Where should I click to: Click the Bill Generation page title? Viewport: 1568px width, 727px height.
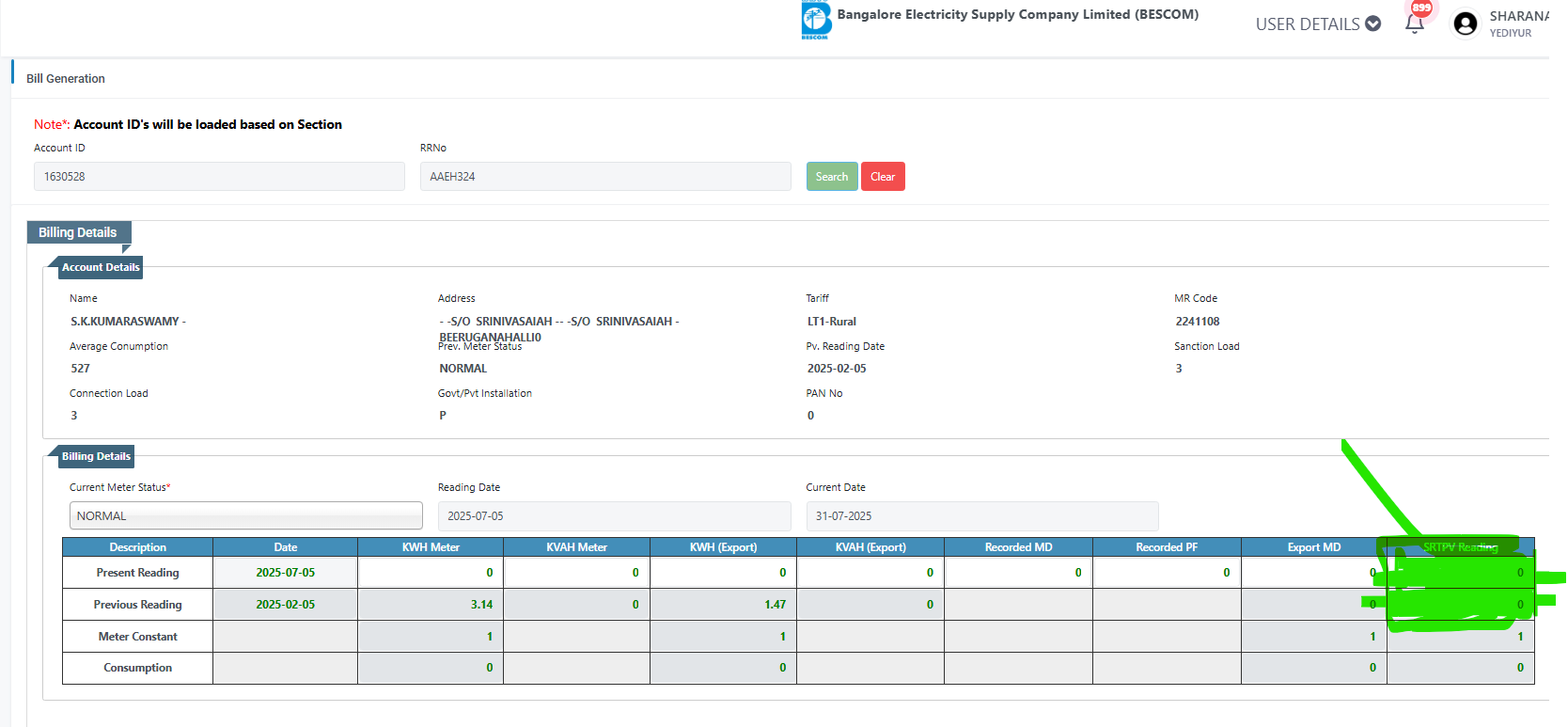tap(66, 79)
